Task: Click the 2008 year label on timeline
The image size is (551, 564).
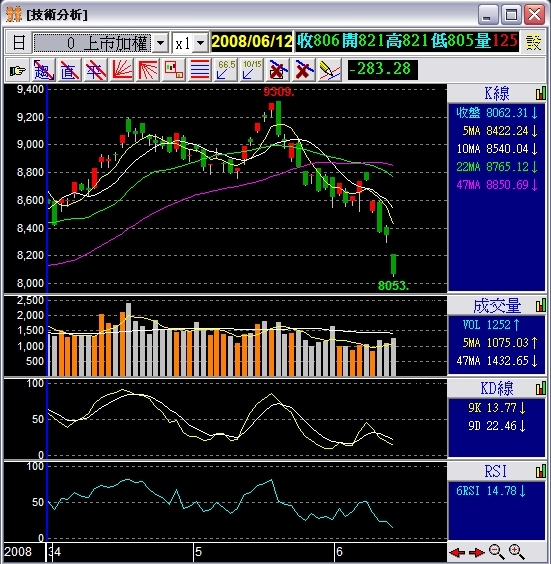Action: 18,552
